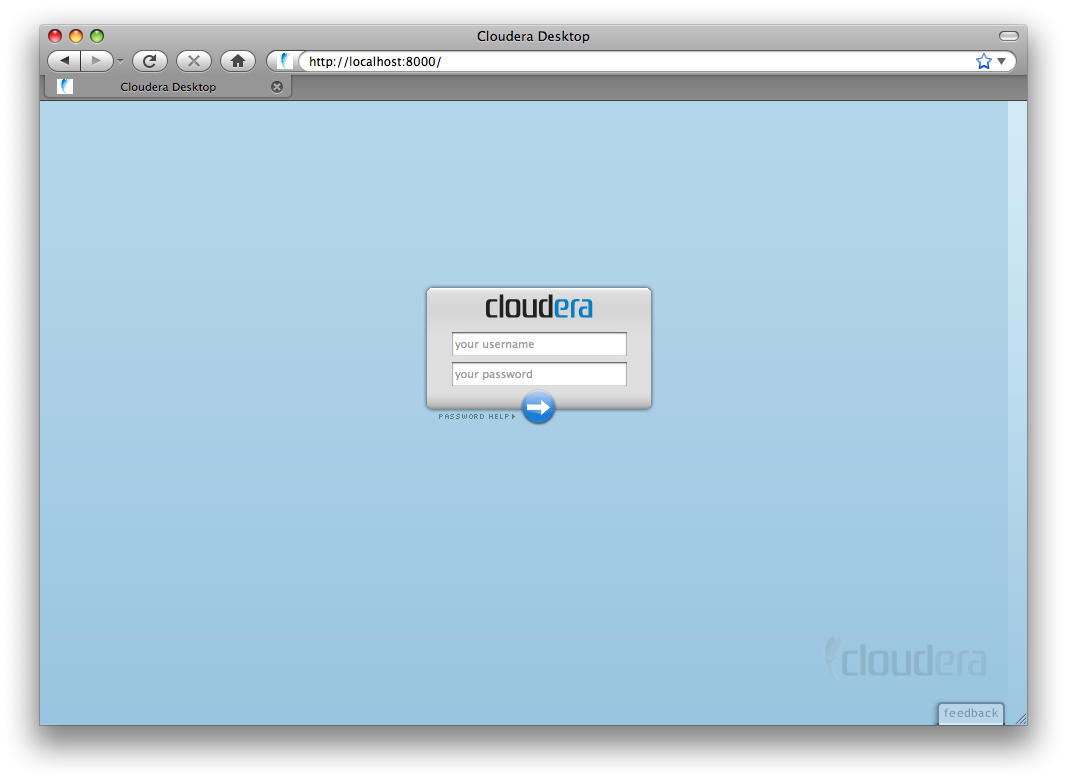Go back using the browser back arrow
Viewport: 1067px width, 780px height.
(x=64, y=61)
